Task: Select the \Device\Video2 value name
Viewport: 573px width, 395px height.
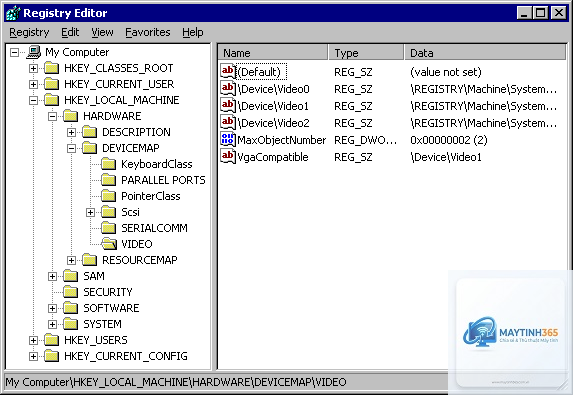Action: (273, 123)
